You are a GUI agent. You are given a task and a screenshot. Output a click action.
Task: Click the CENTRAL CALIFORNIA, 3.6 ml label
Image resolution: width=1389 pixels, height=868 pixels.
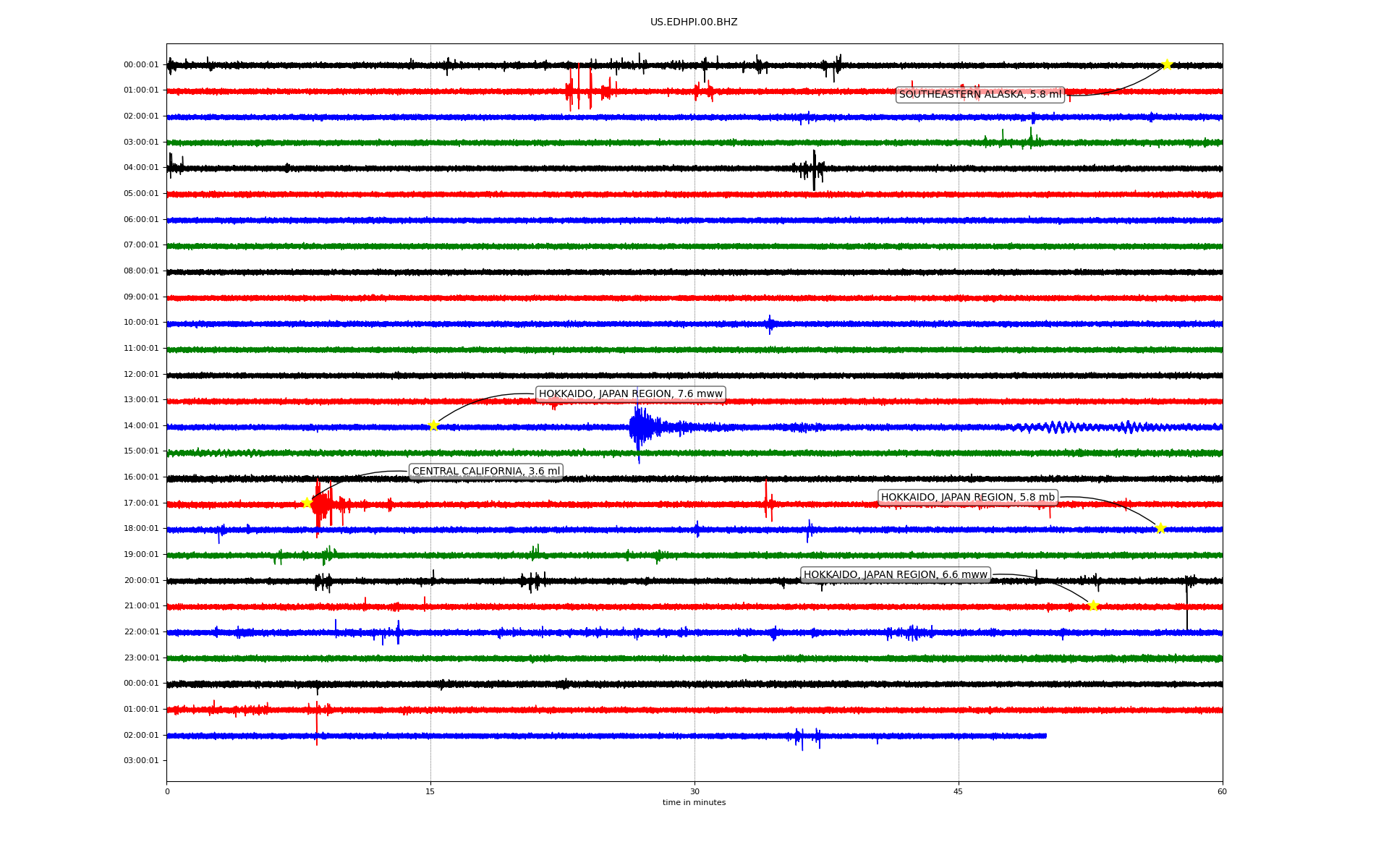tap(485, 472)
